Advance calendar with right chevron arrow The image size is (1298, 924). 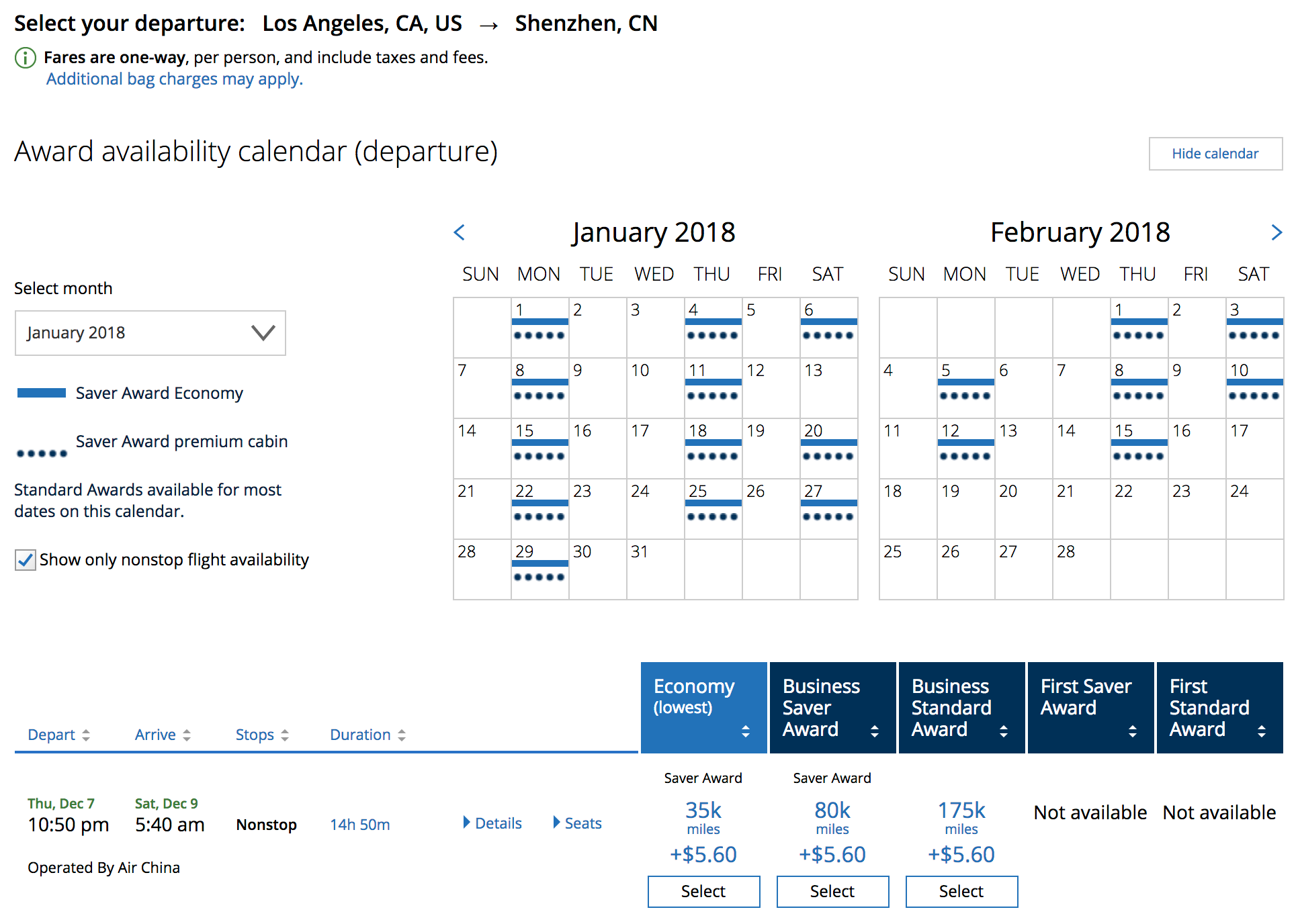click(x=1276, y=232)
